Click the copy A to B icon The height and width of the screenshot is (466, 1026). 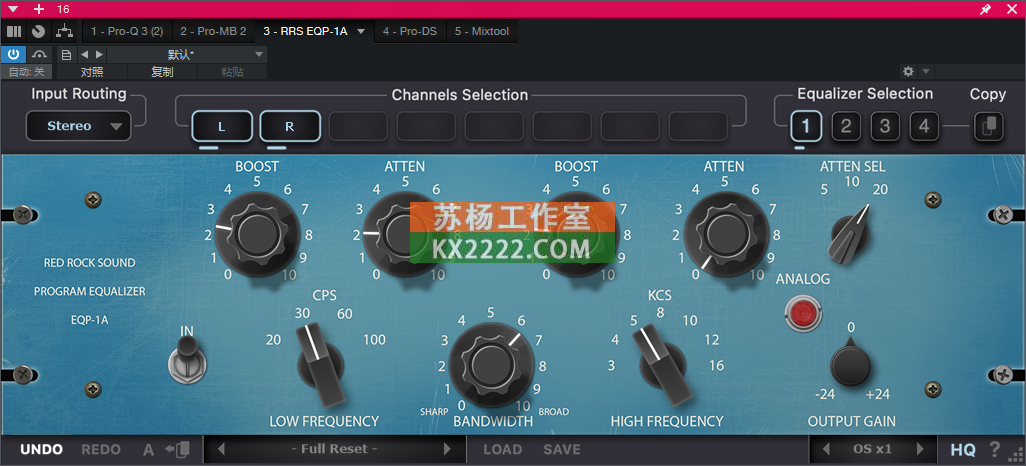177,450
